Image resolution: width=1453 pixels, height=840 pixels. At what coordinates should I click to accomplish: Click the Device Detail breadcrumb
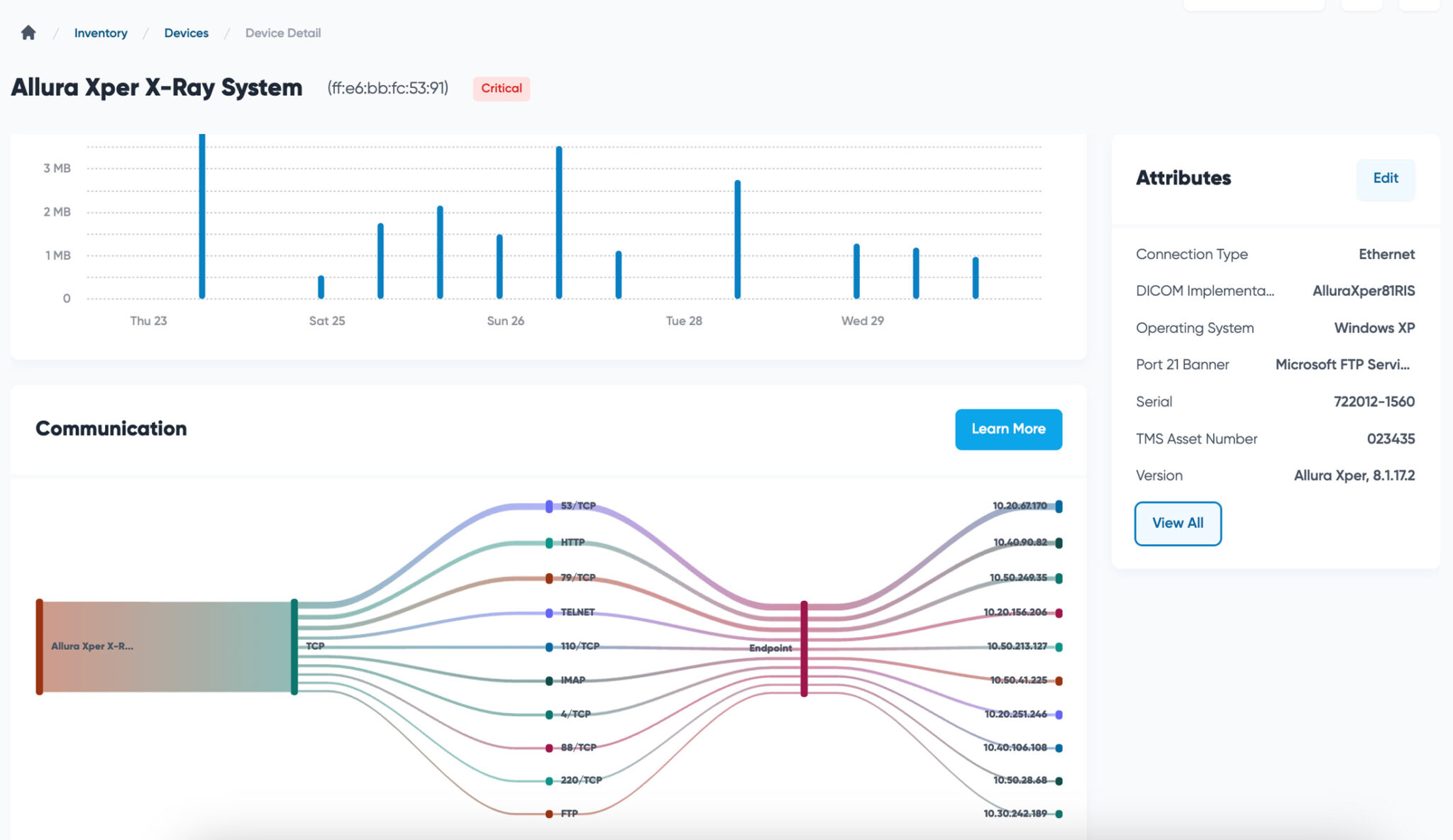[x=283, y=33]
